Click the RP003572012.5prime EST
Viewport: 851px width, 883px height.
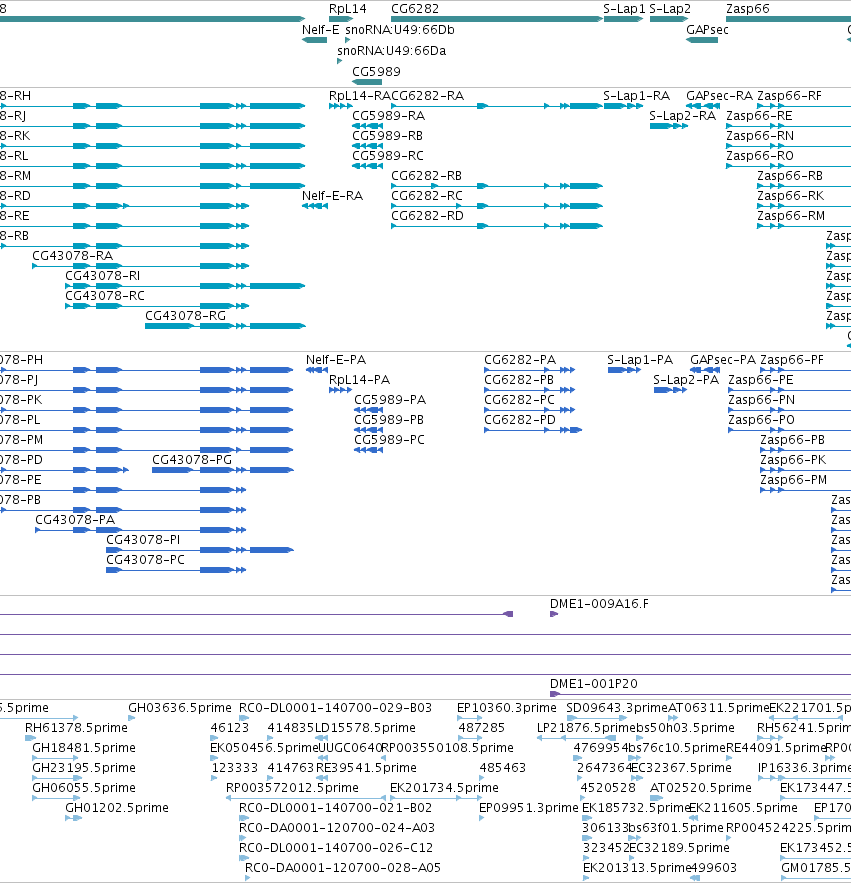coord(306,798)
